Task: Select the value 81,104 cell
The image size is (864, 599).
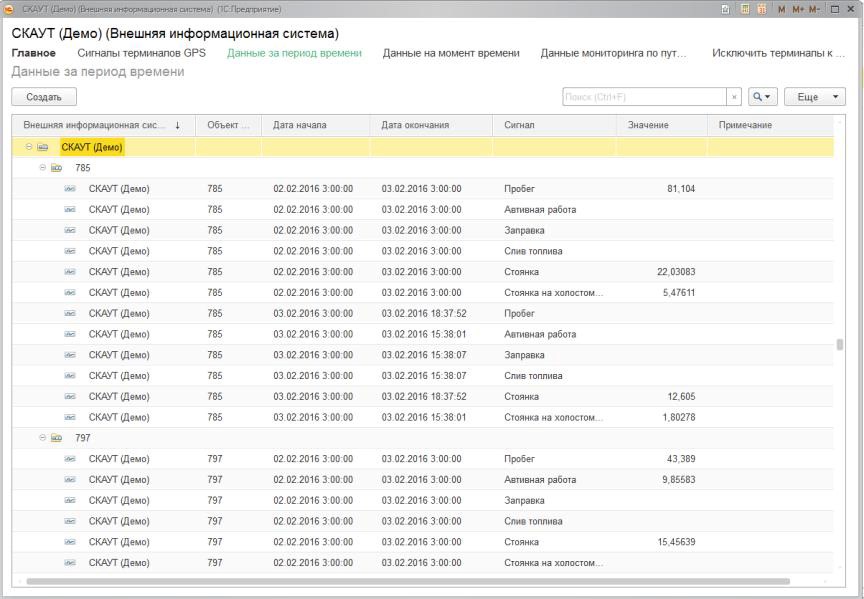Action: tap(681, 188)
